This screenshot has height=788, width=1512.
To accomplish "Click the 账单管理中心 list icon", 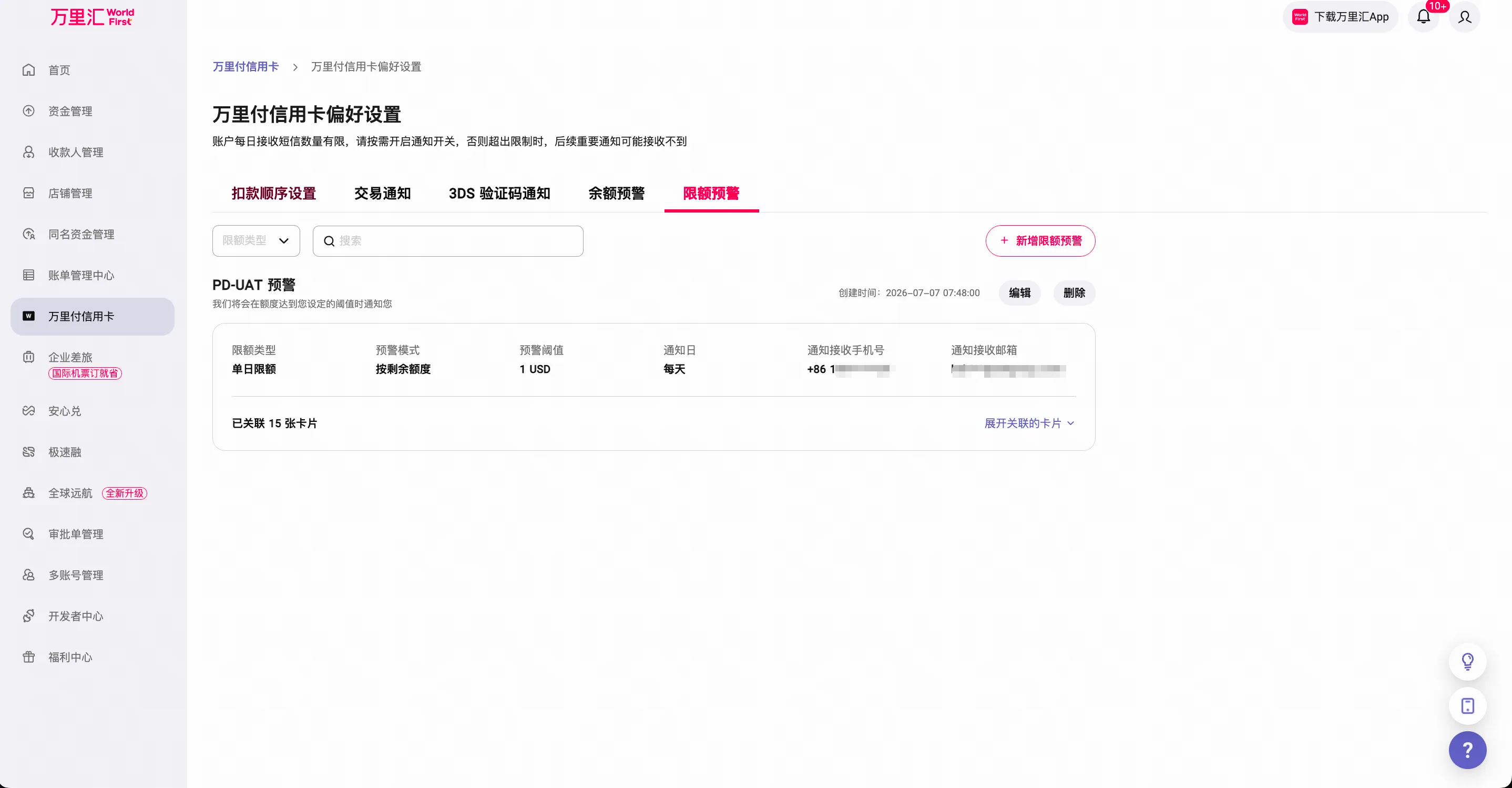I will click(29, 276).
